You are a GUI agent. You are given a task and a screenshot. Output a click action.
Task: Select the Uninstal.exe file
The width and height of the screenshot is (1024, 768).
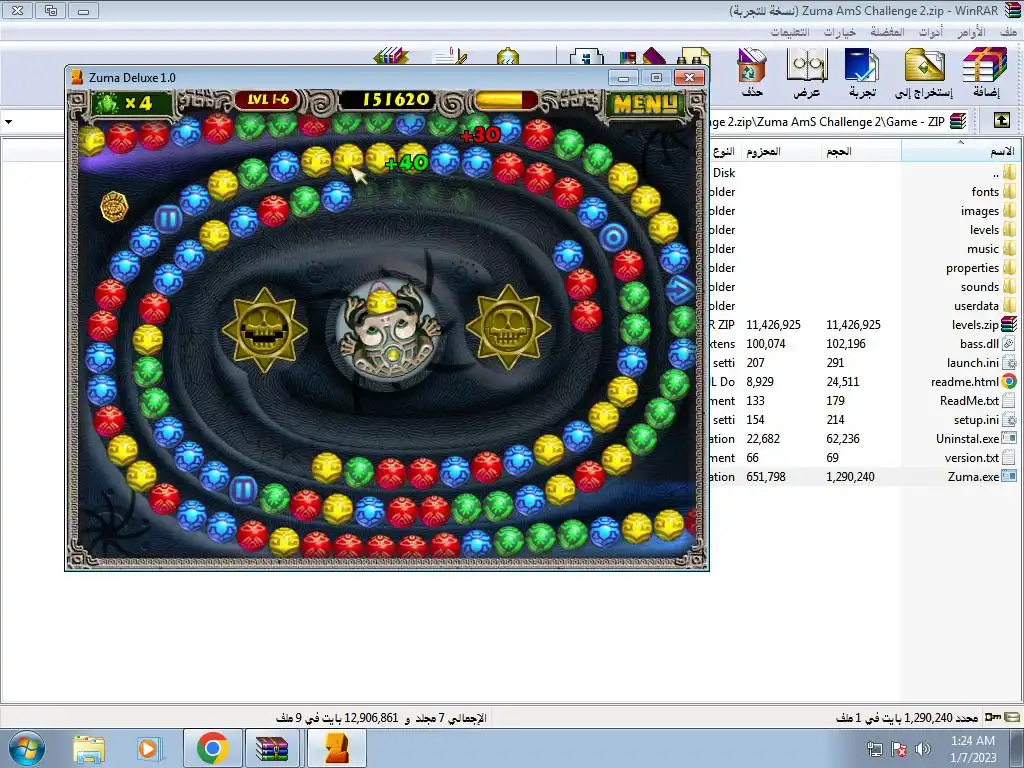[865, 438]
